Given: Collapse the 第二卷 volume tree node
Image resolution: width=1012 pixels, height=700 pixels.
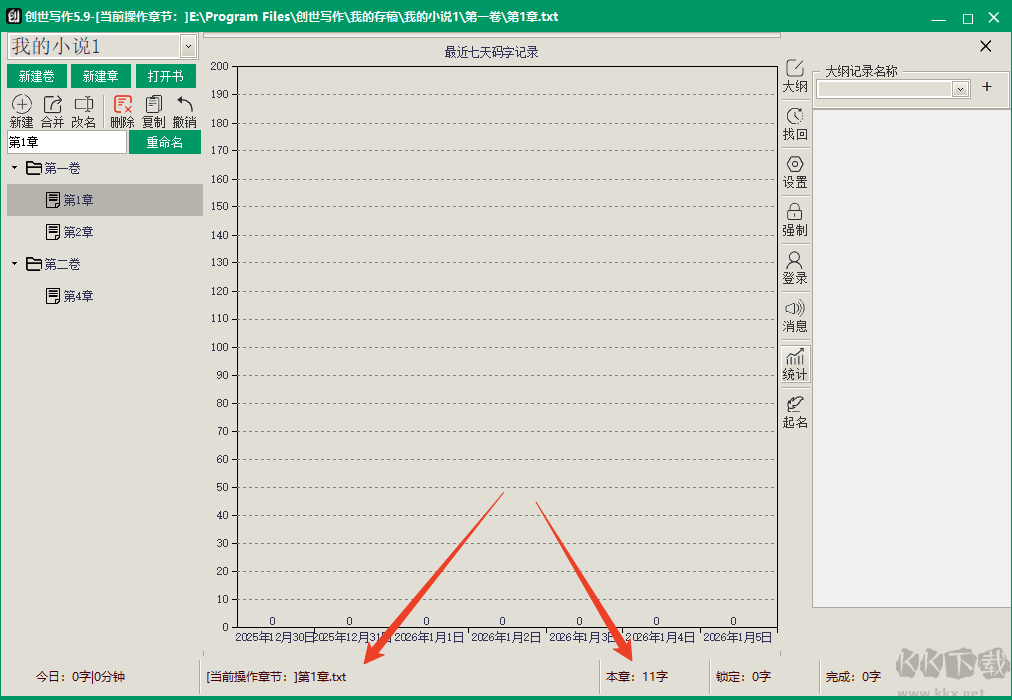Looking at the screenshot, I should click(14, 264).
